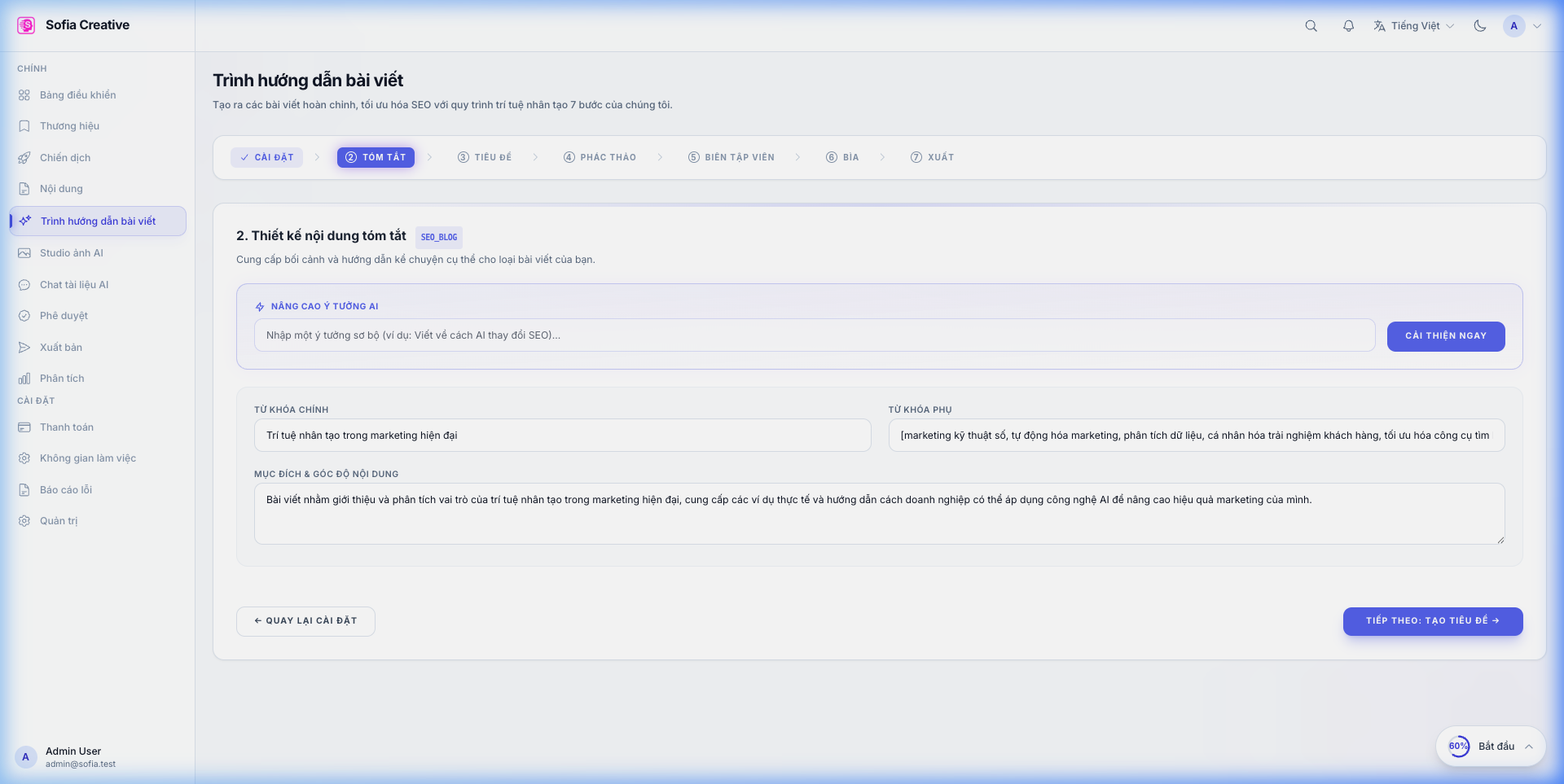Jump to the Phác thảo step

[600, 157]
